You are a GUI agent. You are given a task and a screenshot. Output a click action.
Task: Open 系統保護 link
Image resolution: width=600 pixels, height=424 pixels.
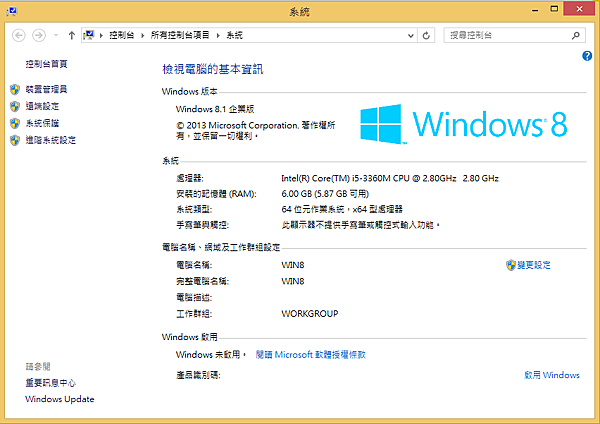(42, 123)
